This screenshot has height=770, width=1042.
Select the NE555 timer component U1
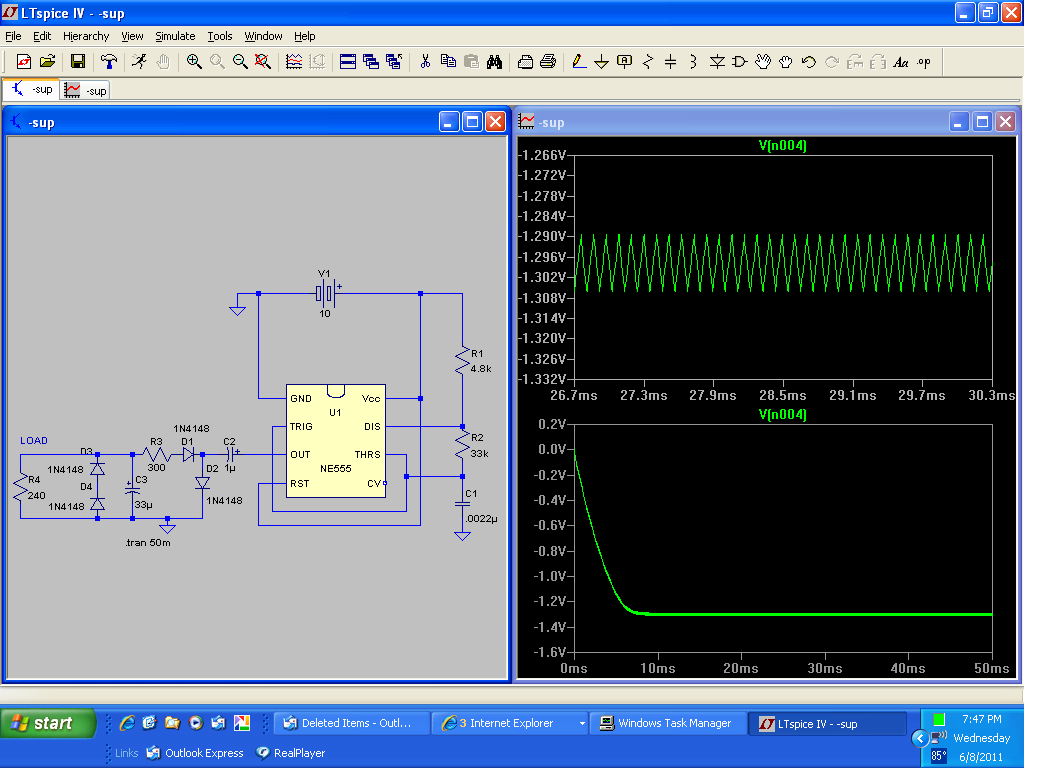[x=336, y=440]
